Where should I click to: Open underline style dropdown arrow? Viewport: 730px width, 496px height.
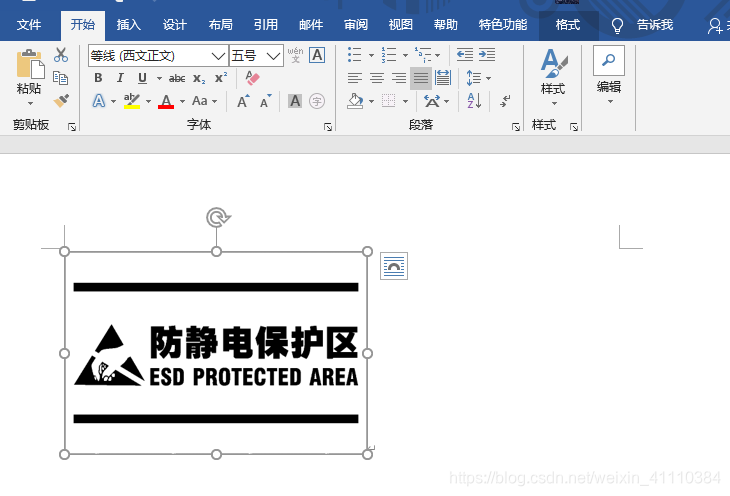[159, 78]
